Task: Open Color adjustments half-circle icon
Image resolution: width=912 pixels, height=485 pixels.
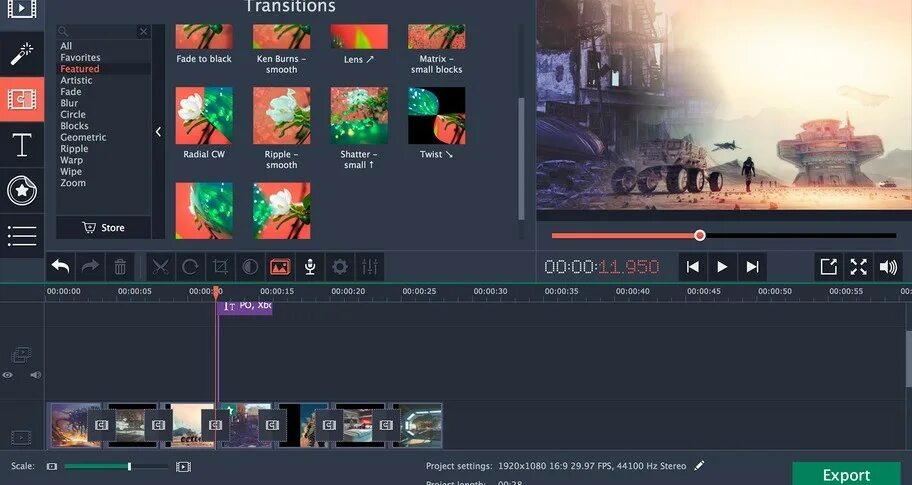Action: (250, 267)
